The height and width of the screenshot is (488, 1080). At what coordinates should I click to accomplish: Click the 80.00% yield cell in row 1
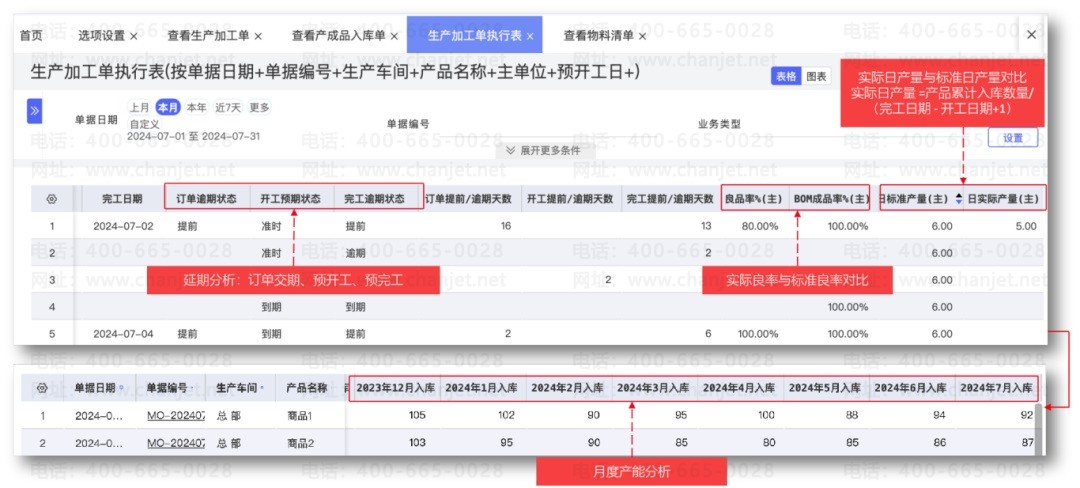760,226
